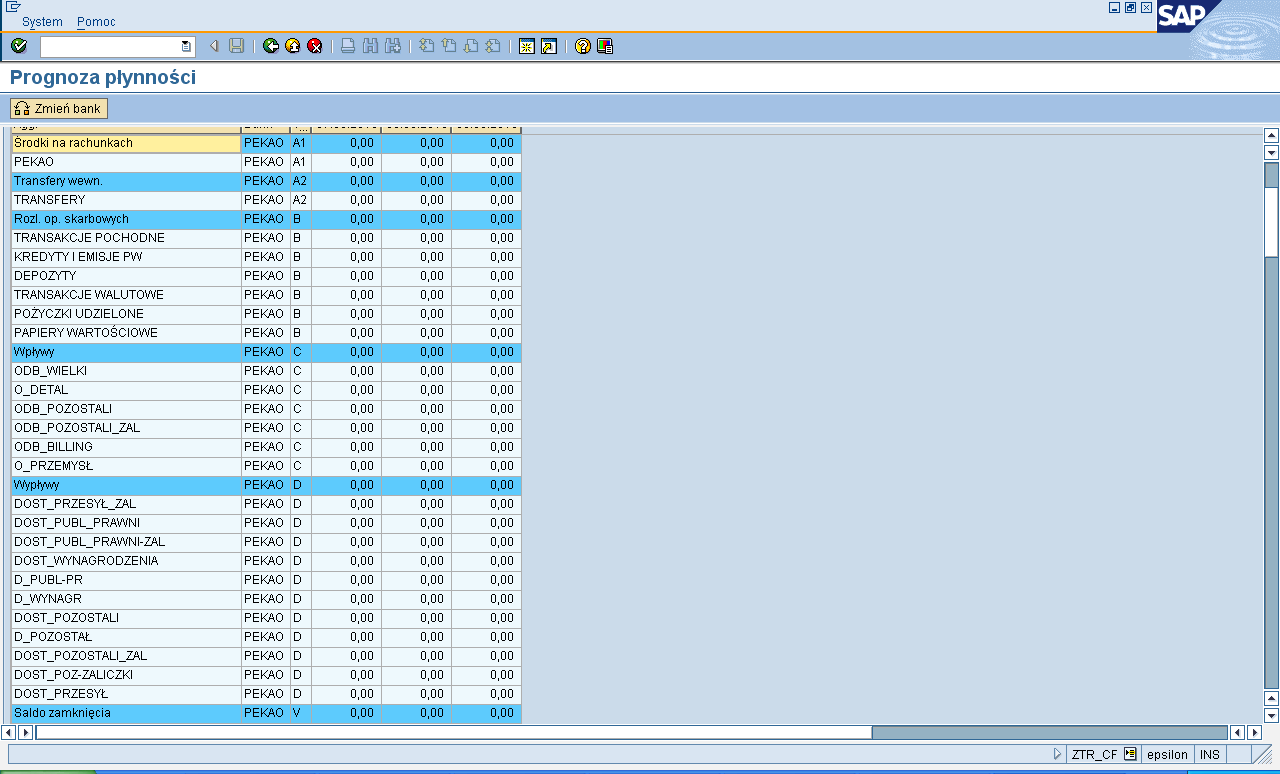Click the Save diskette icon
This screenshot has height=774, width=1280.
pos(236,46)
